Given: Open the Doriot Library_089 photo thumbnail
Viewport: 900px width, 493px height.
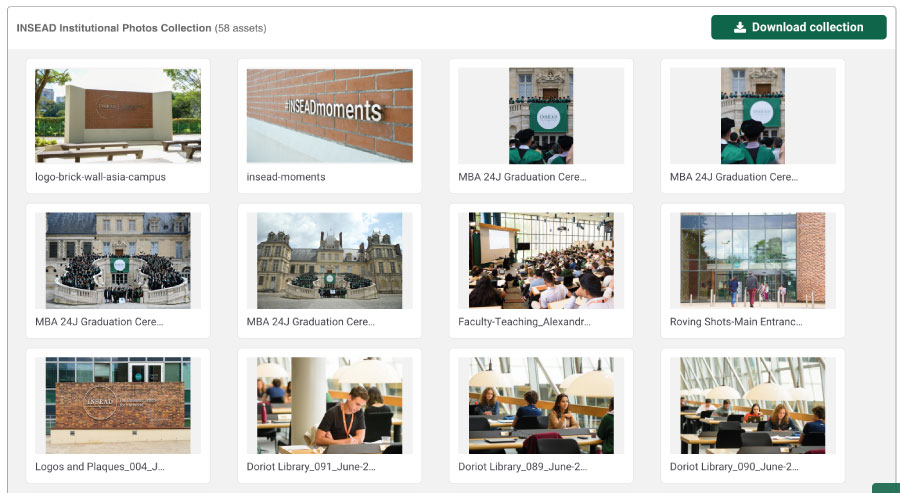Looking at the screenshot, I should point(541,405).
